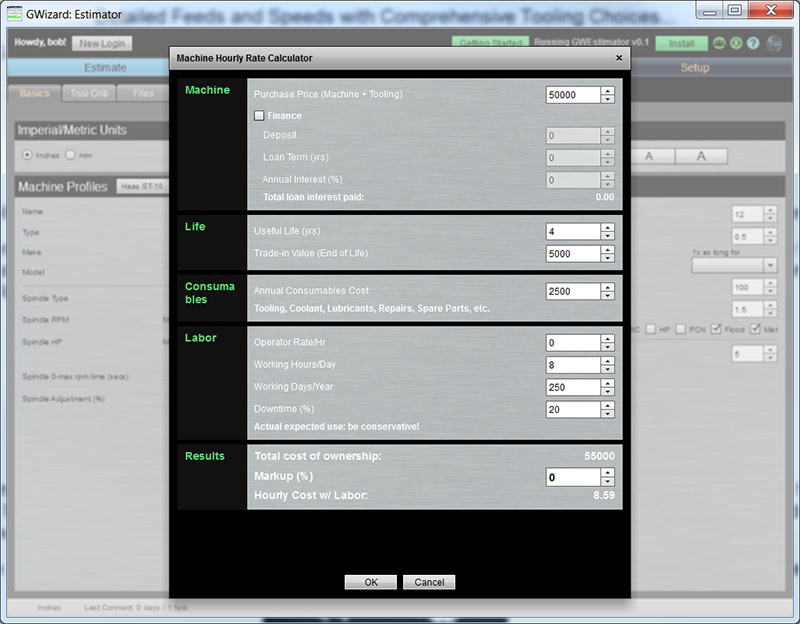Cancel the Machine Hourly Rate Calculator

click(x=429, y=582)
